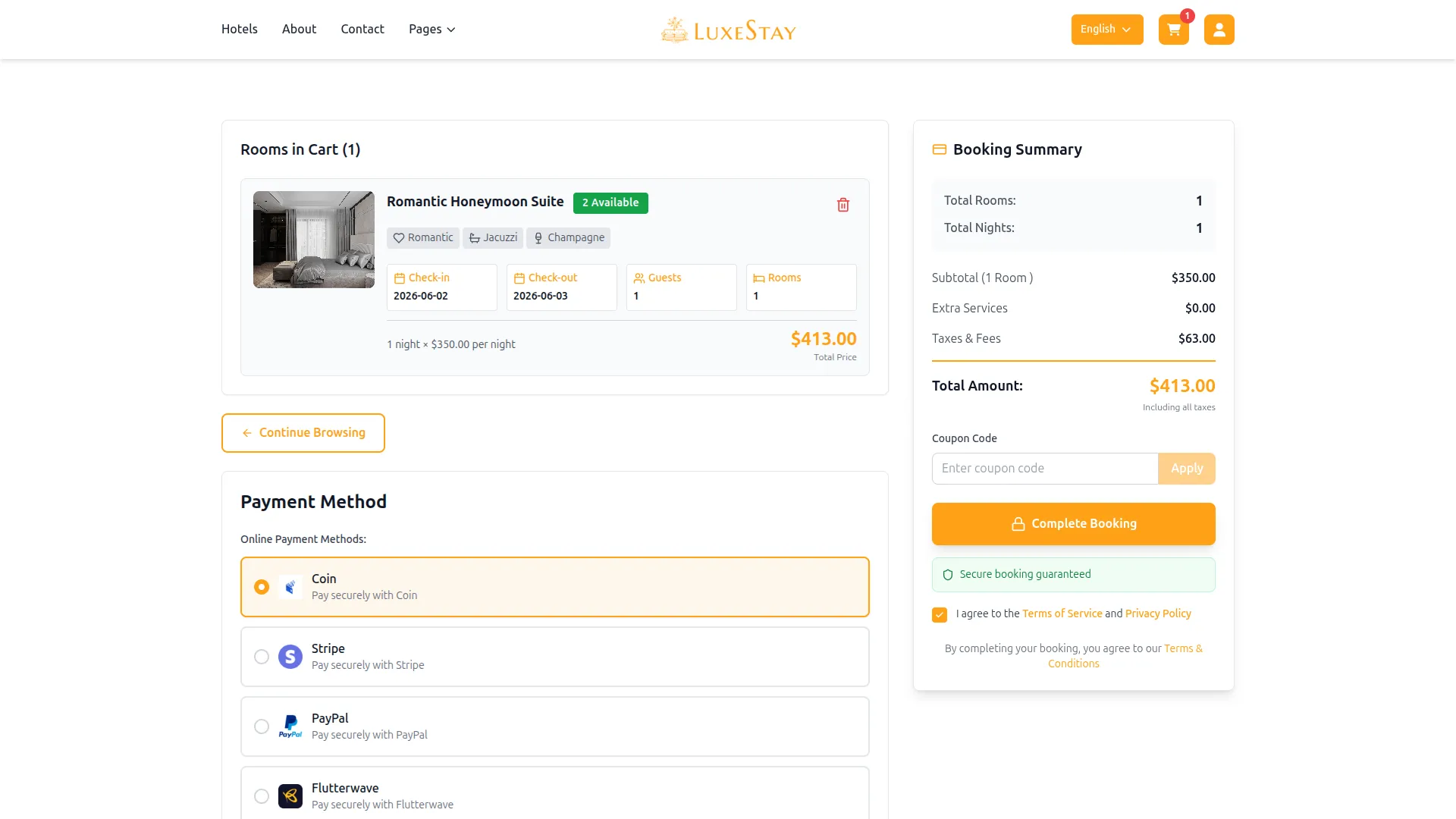This screenshot has width=1456, height=819.
Task: Delete Romantic Honeymoon Suite with trash icon
Action: (843, 205)
